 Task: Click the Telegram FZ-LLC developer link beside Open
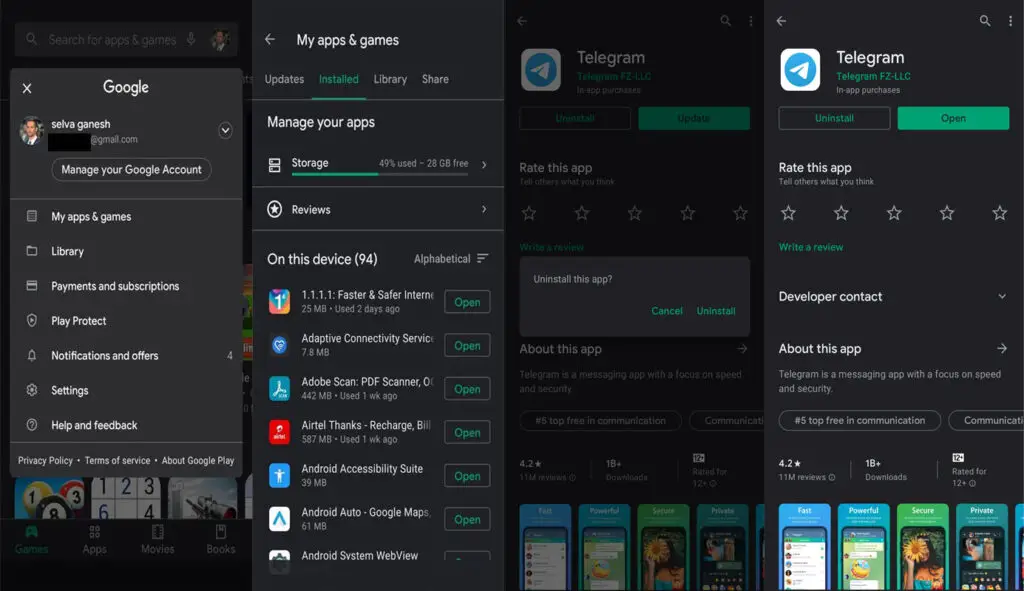click(x=873, y=76)
